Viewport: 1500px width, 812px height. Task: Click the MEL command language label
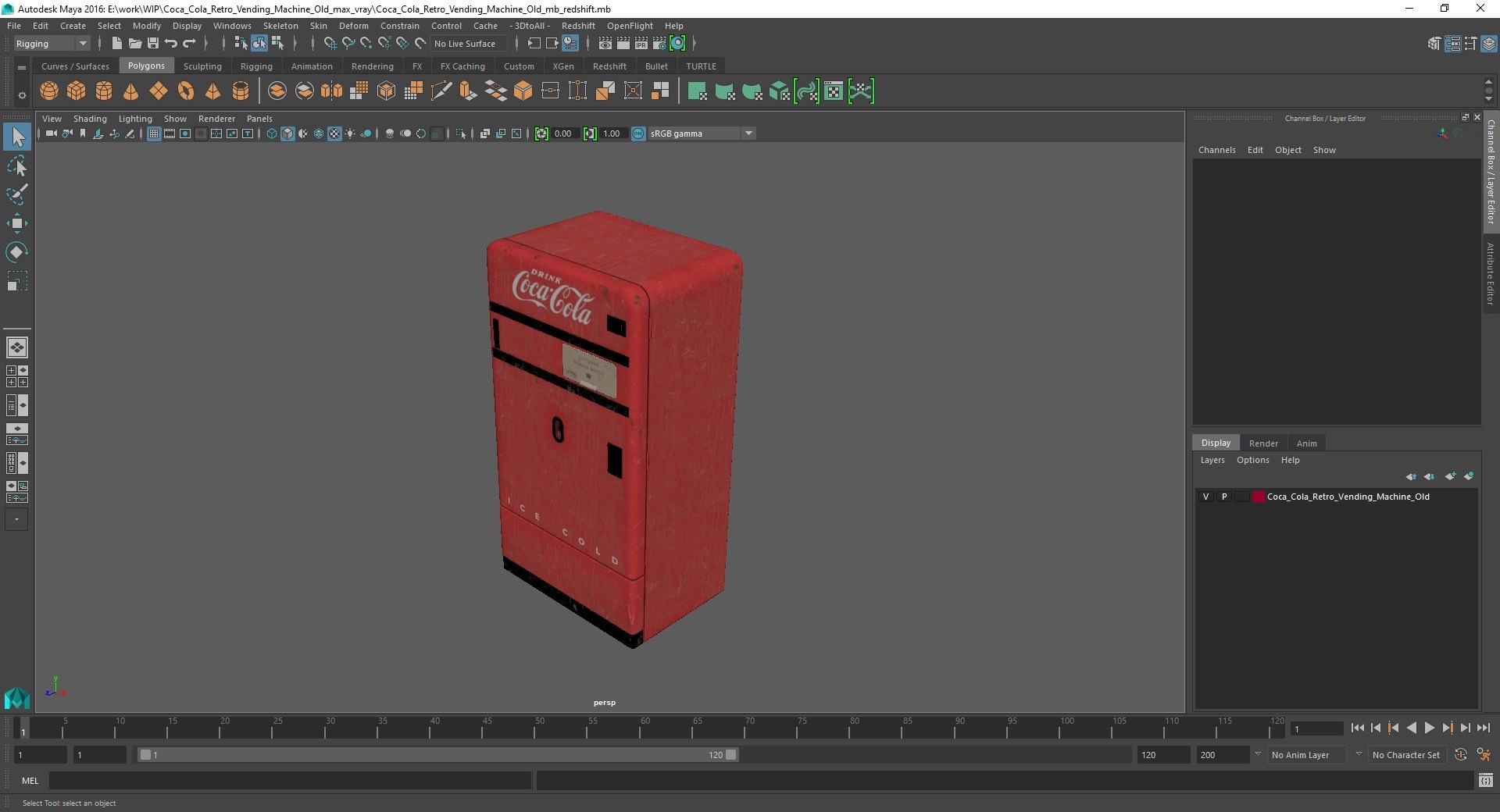pos(30,780)
